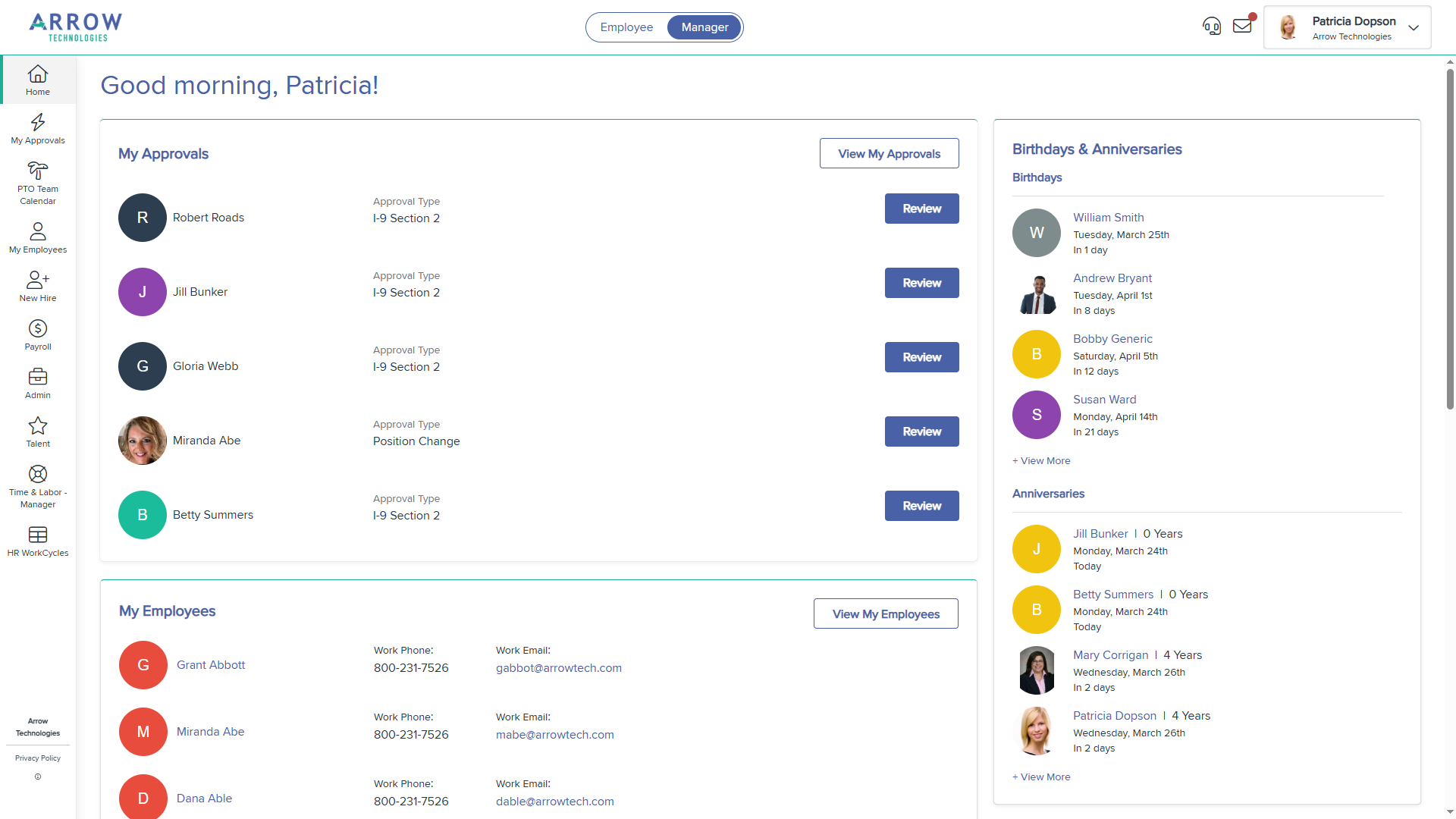Click View My Approvals button
Image resolution: width=1456 pixels, height=819 pixels.
click(x=888, y=153)
